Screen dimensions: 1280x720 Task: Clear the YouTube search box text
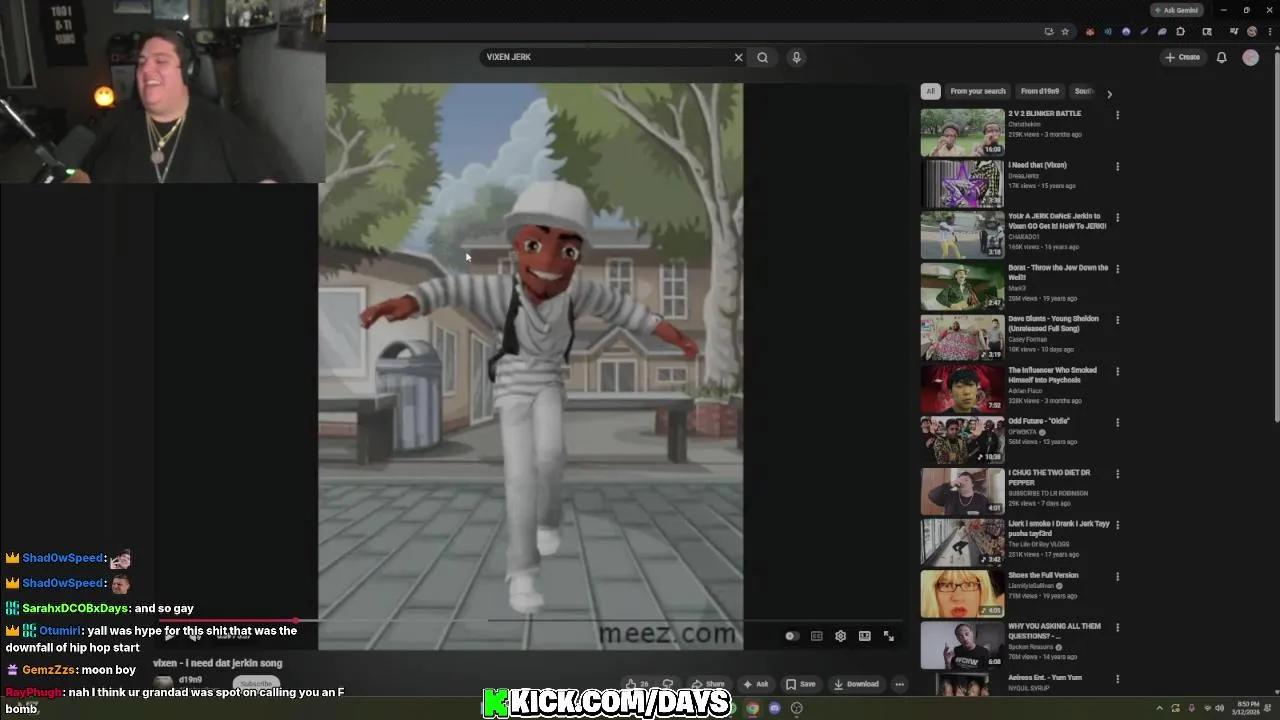pyautogui.click(x=739, y=57)
